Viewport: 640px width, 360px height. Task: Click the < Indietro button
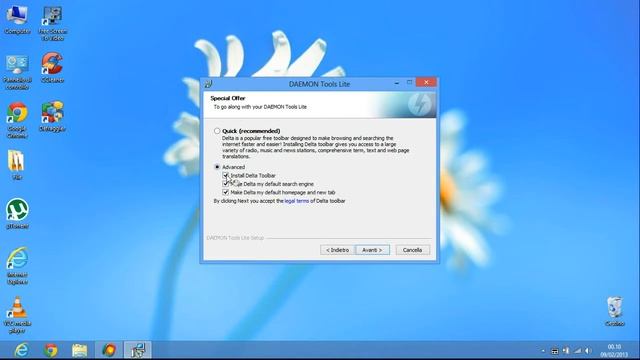tap(337, 250)
